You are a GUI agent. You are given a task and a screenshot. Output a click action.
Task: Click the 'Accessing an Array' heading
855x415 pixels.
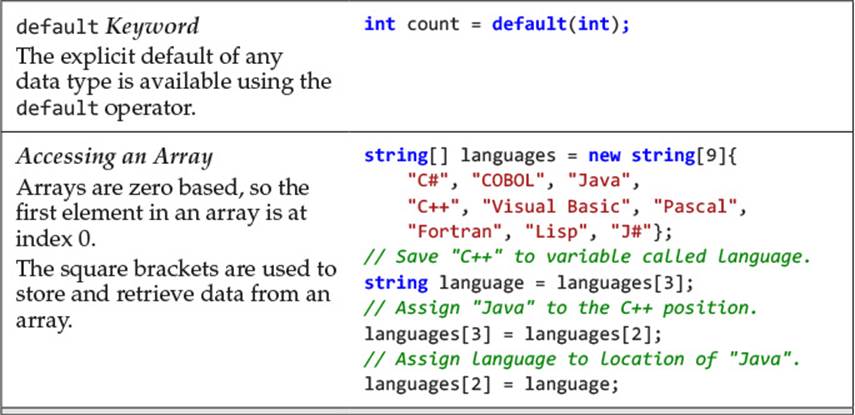[114, 157]
